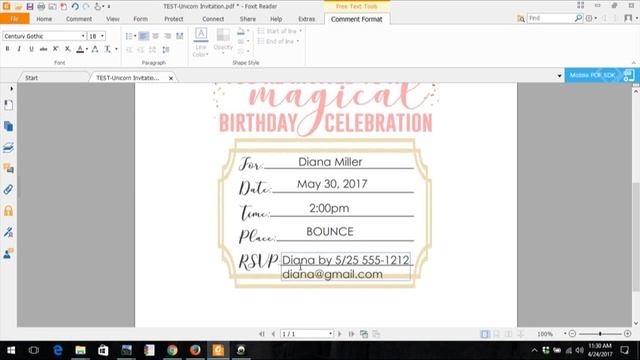The image size is (640, 360).
Task: Undo the last action
Action: 75,6
